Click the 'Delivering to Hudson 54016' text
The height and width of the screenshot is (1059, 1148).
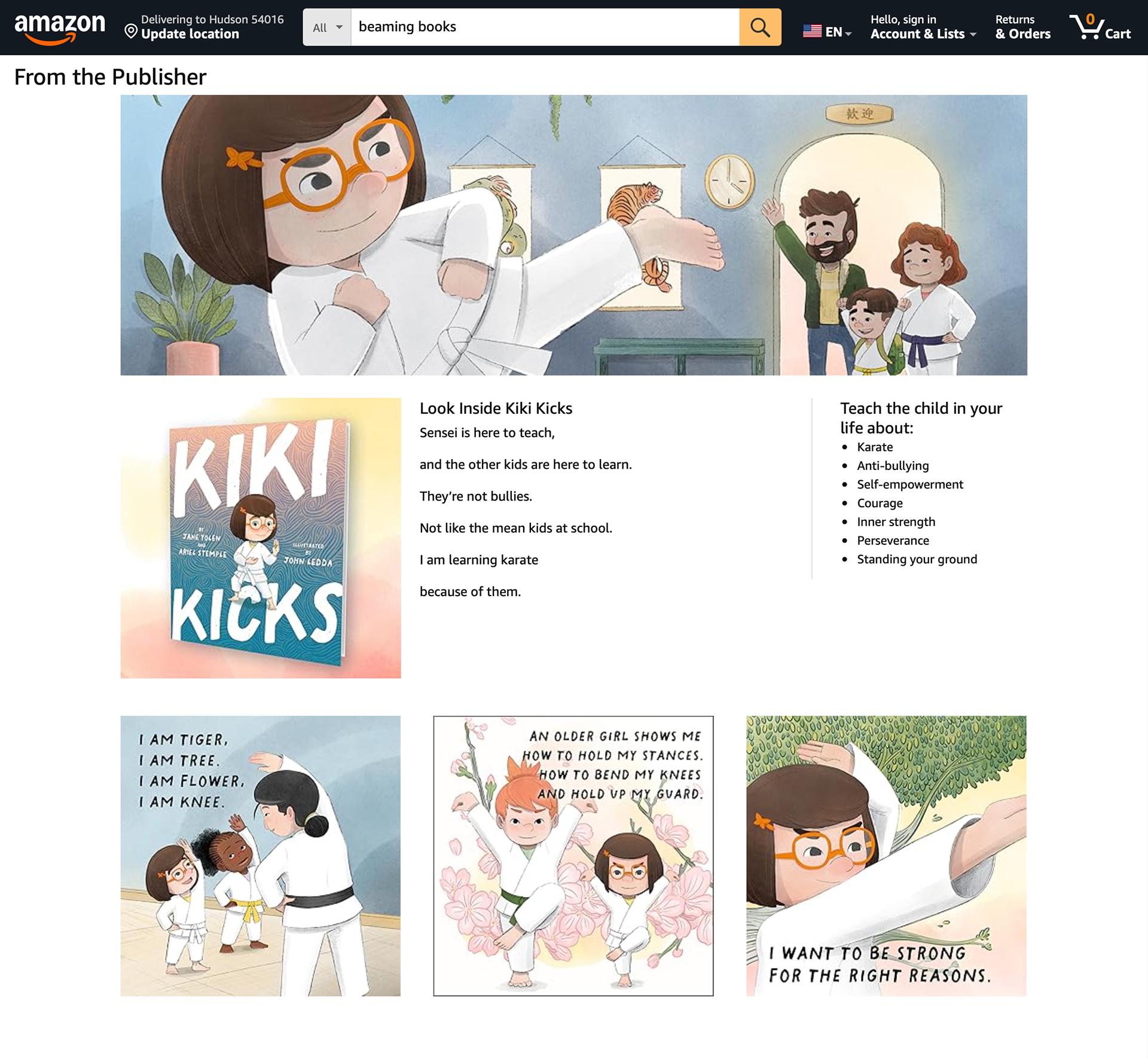212,20
